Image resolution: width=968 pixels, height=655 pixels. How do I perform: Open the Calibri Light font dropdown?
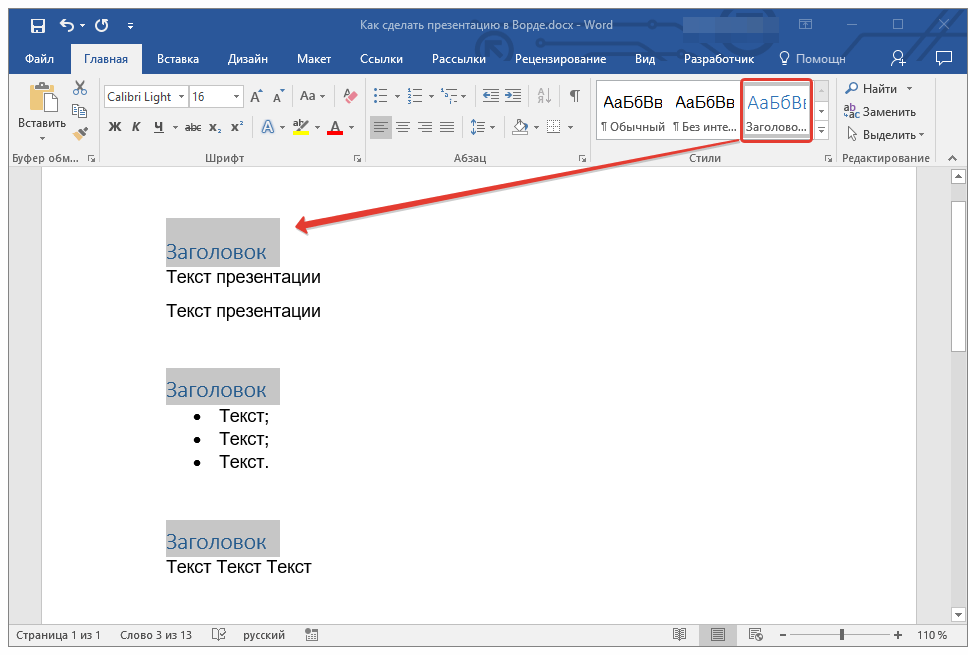click(x=181, y=97)
